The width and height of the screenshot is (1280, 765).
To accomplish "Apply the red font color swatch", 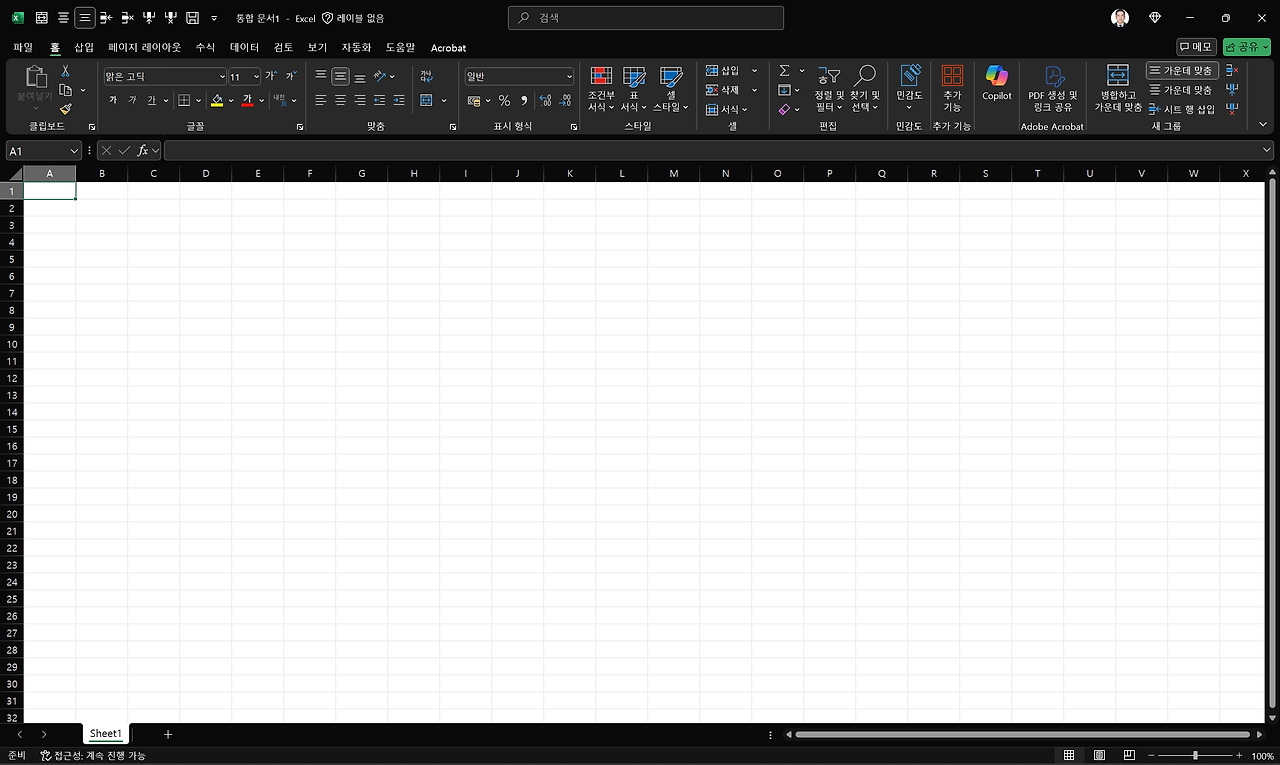I will pos(247,101).
